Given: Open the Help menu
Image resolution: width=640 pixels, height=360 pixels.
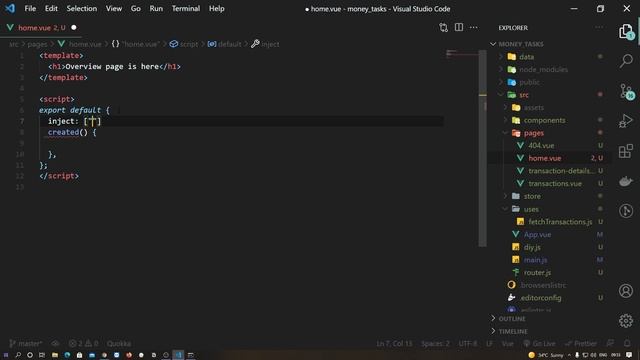Looking at the screenshot, I should tap(217, 9).
